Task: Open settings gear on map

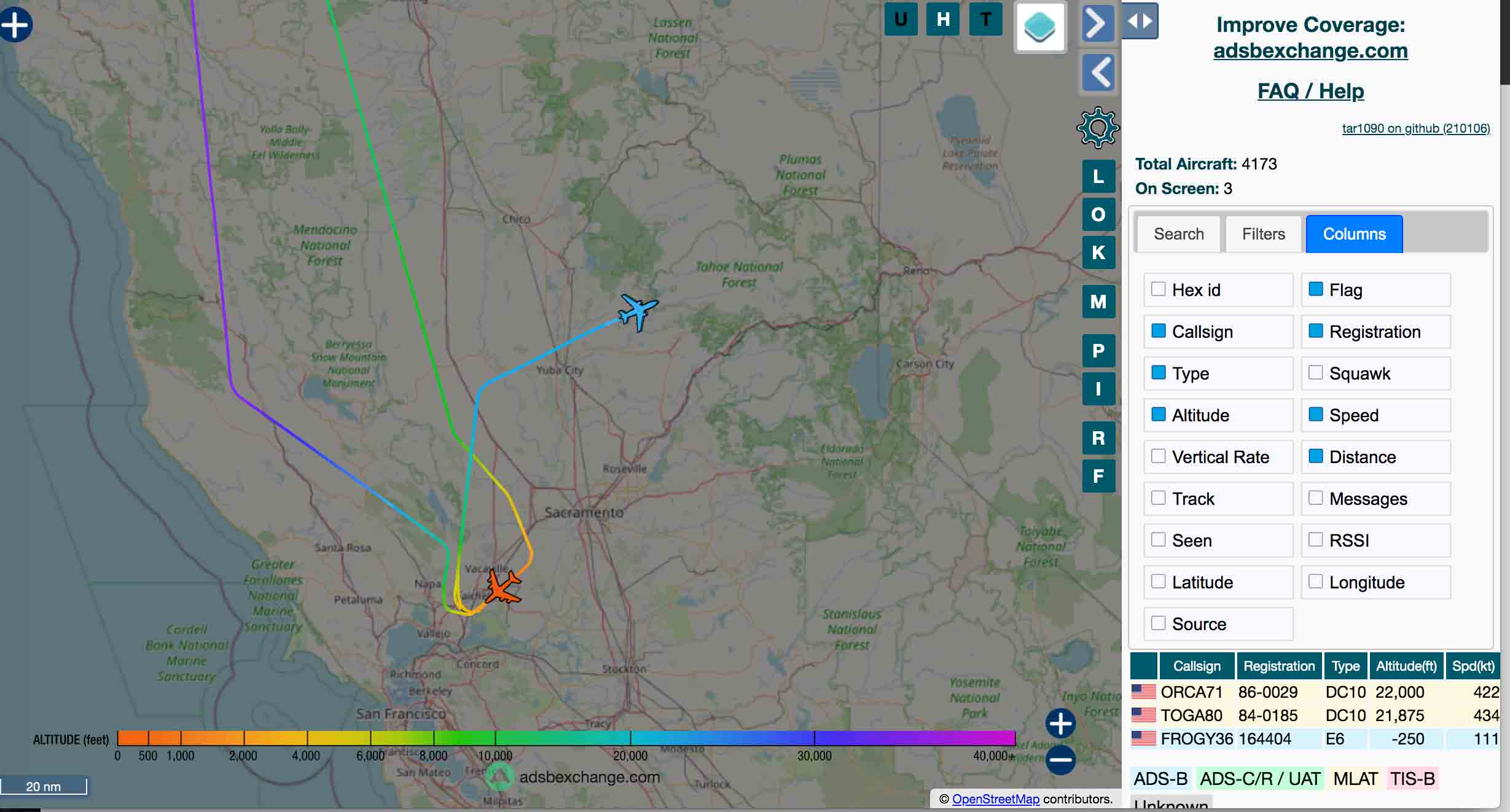Action: tap(1098, 128)
